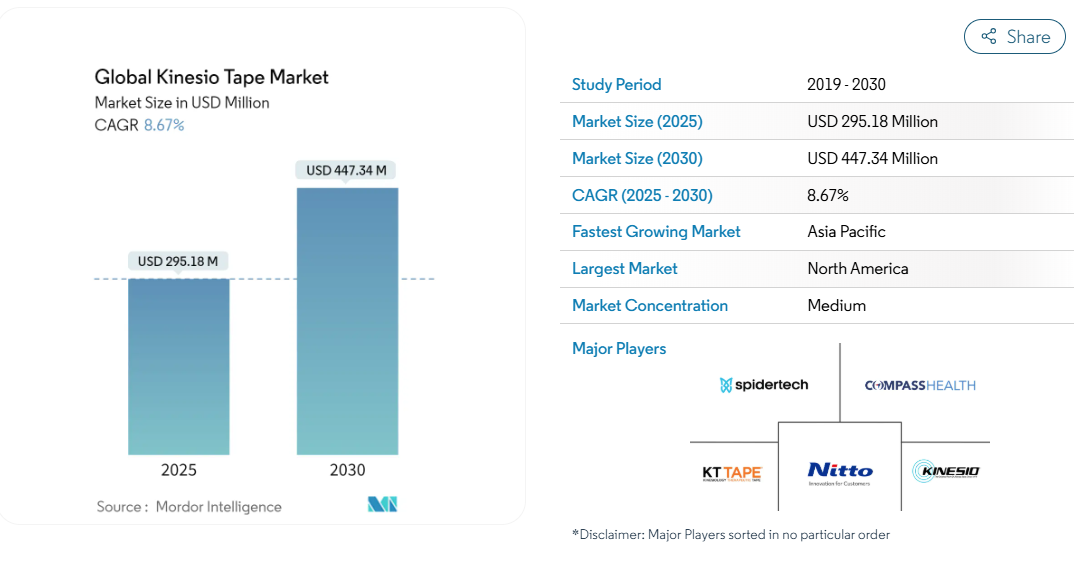Screen dimensions: 1074x573
Task: Select the USD 447.34 M bar label
Action: point(346,170)
